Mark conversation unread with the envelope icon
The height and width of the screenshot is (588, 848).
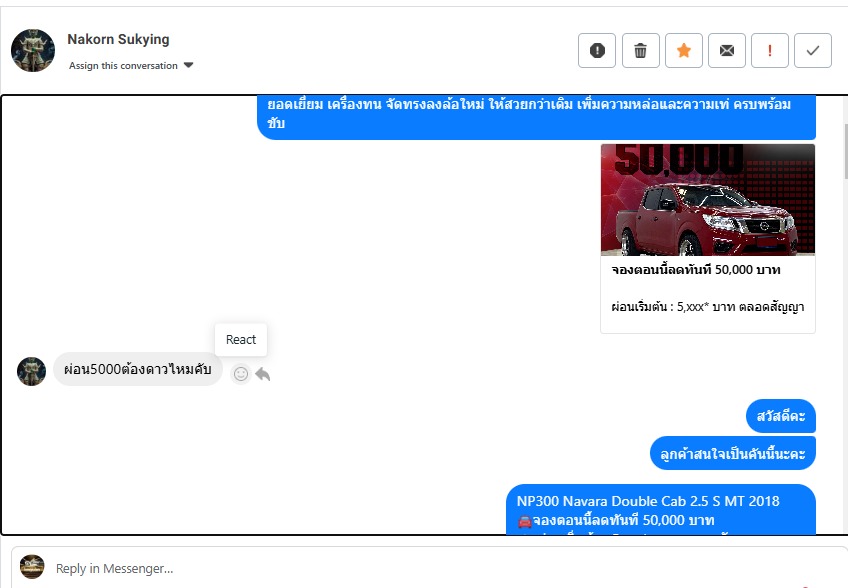[727, 50]
